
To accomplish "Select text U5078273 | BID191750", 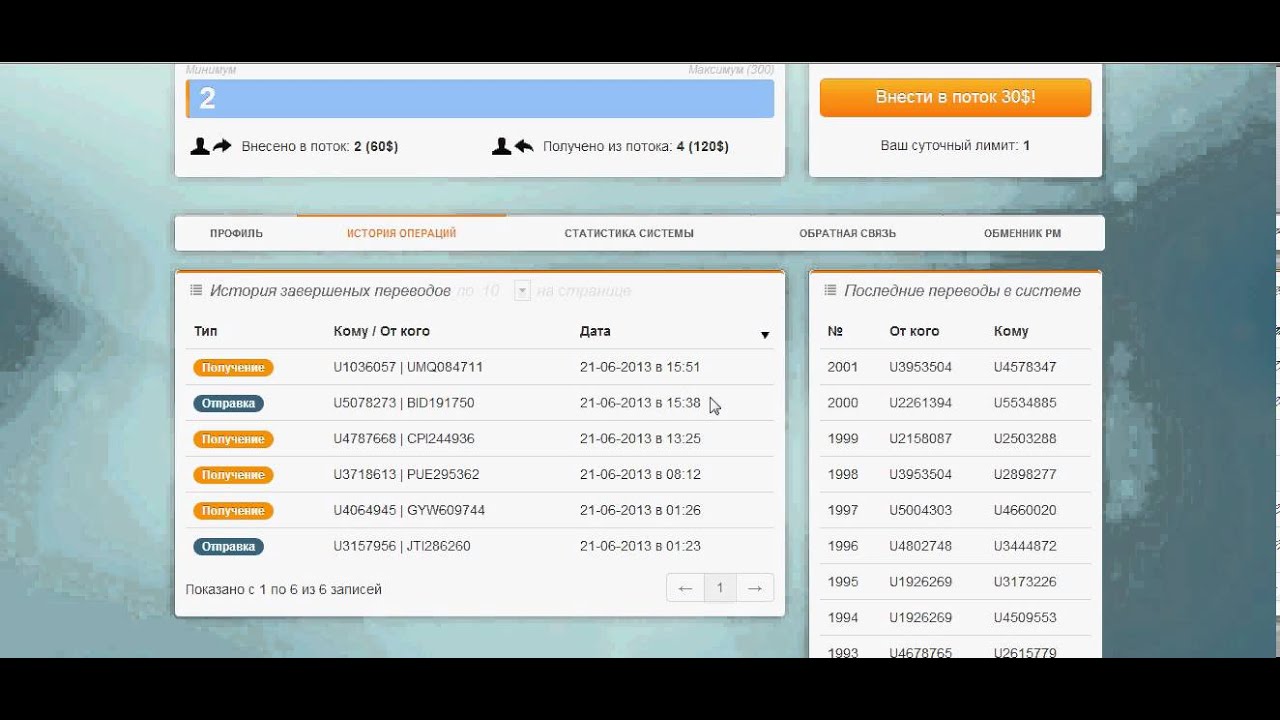I will [404, 403].
